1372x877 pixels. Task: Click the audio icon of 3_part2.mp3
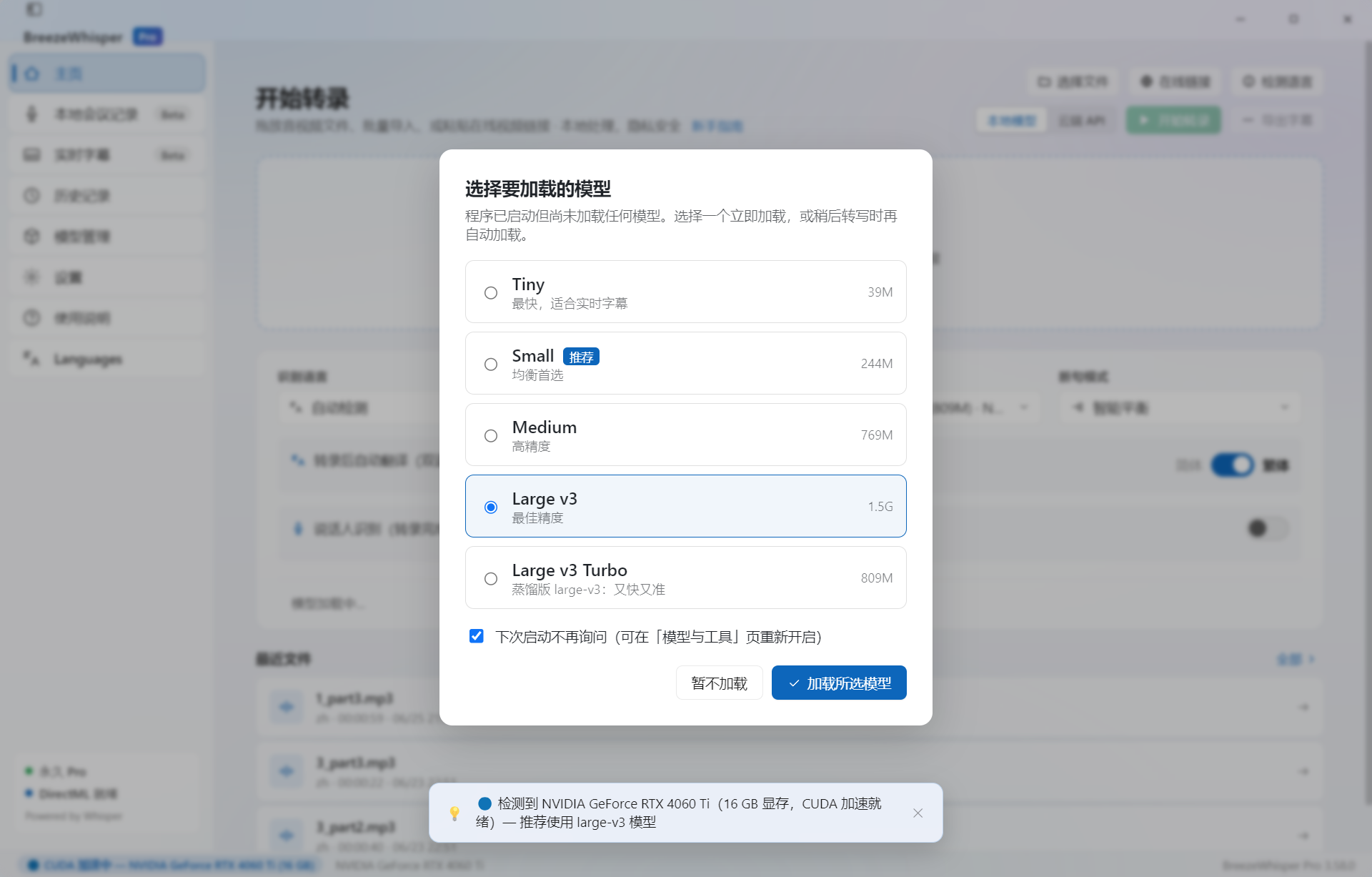287,834
